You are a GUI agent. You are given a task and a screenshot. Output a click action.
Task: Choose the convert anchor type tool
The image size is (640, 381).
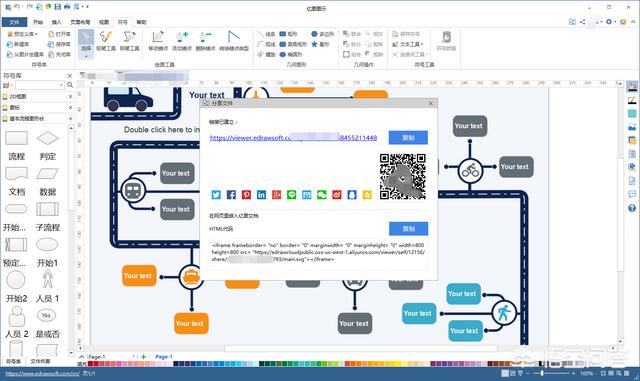tap(234, 41)
